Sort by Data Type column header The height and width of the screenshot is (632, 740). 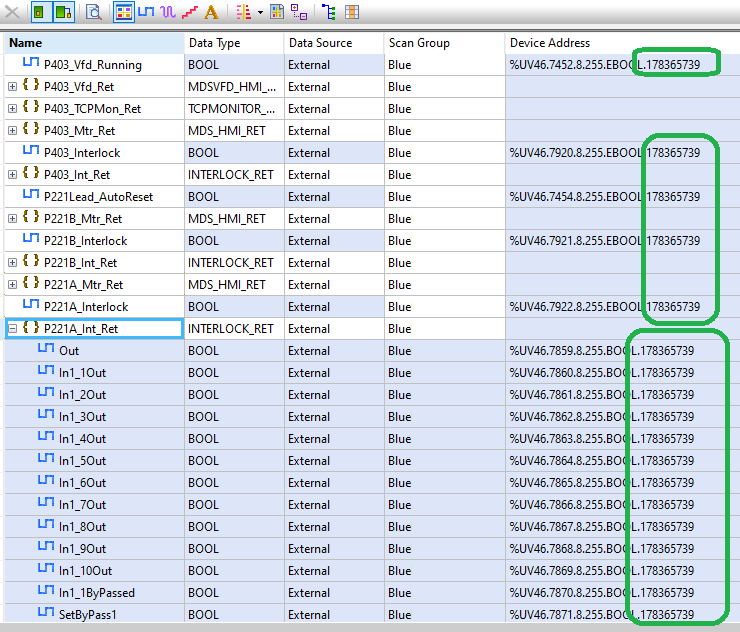pyautogui.click(x=234, y=43)
